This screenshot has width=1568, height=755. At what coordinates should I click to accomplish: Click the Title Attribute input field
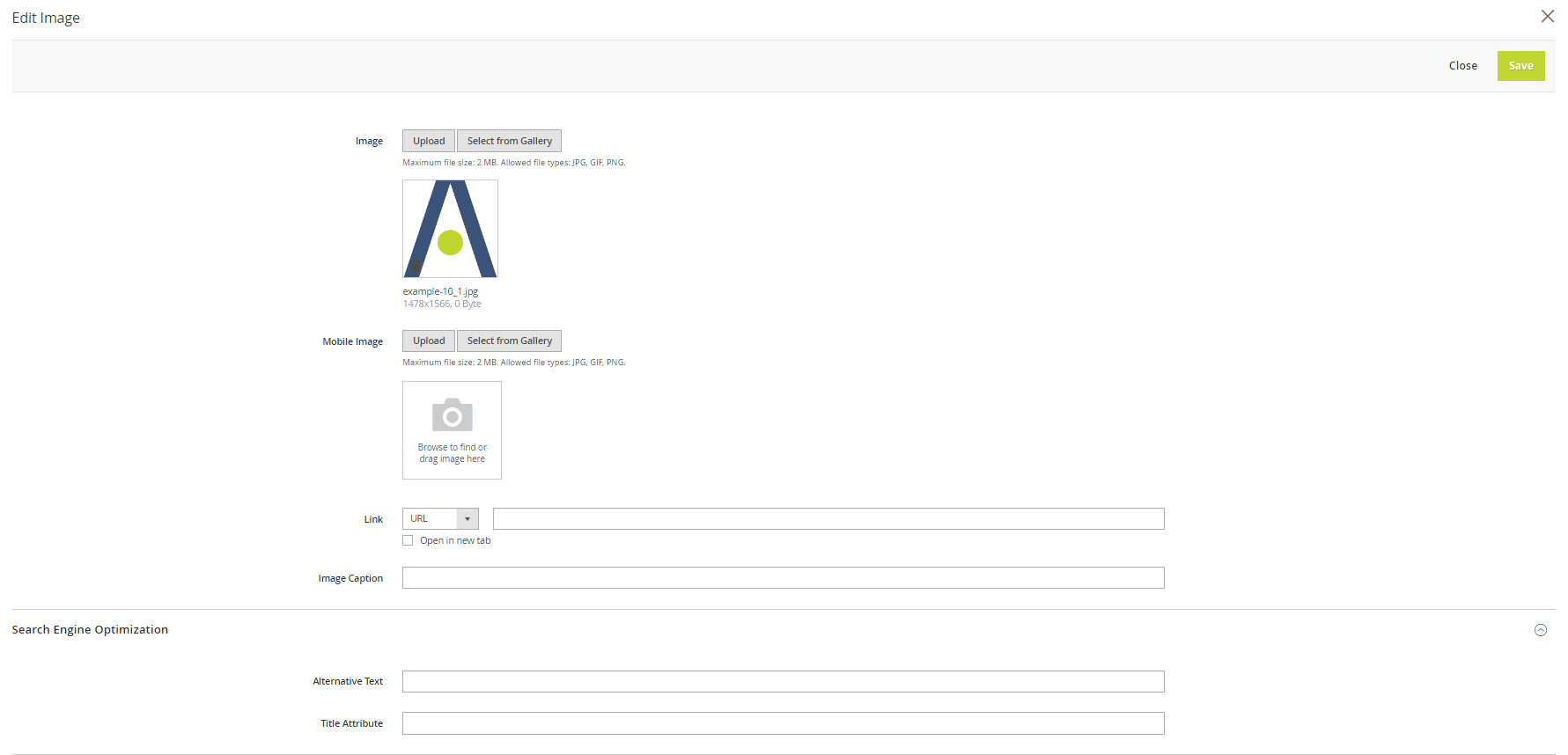click(783, 723)
